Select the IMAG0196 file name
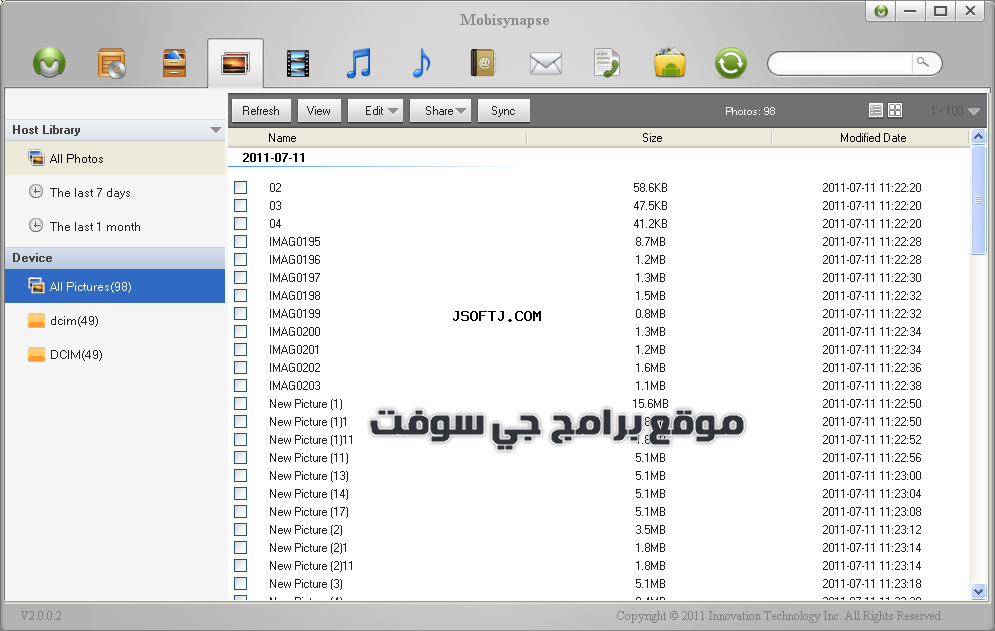The height and width of the screenshot is (631, 995). 294,260
